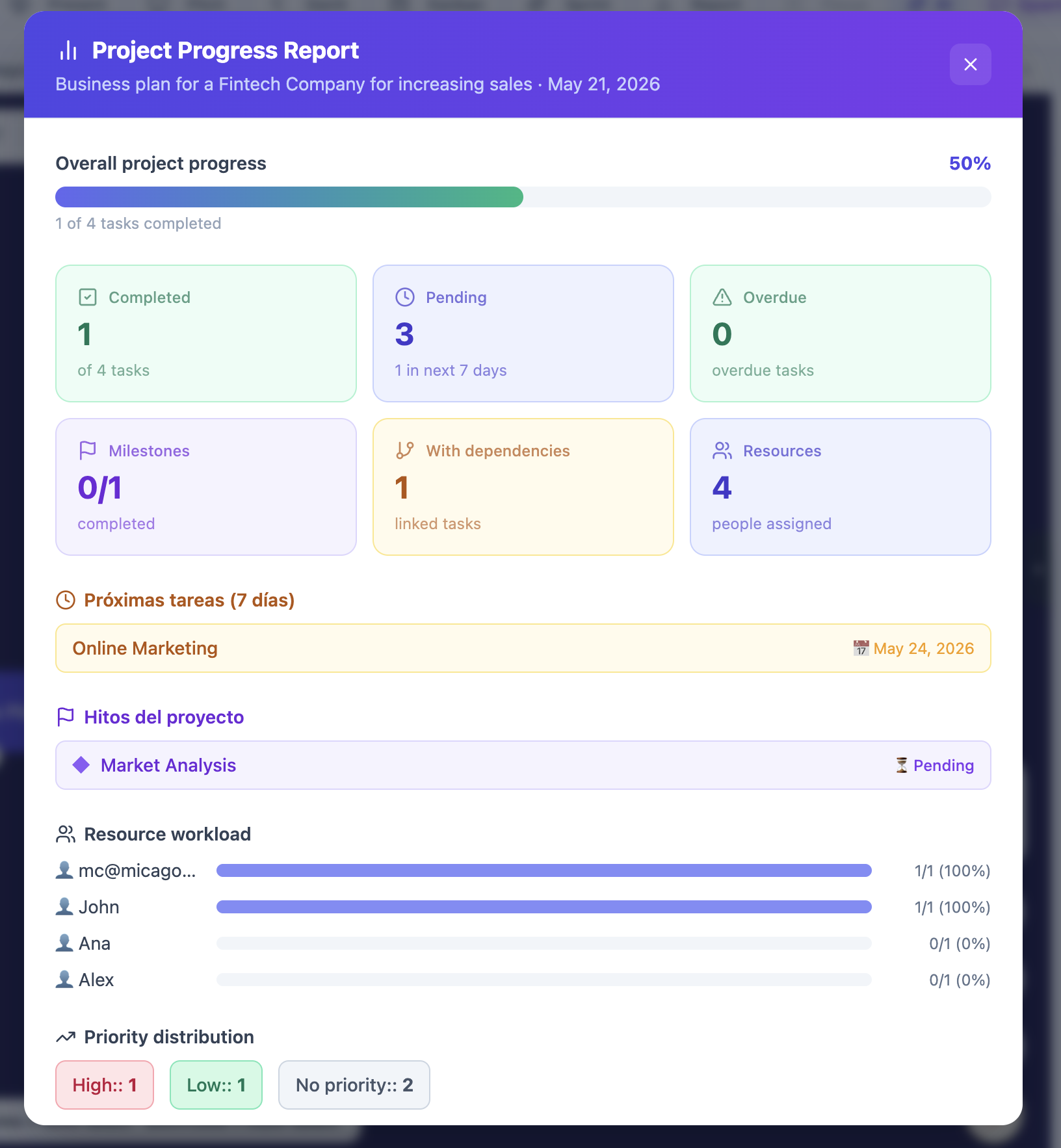Select the High:: 1 priority badge
Viewport: 1061px width, 1148px height.
click(x=105, y=1085)
